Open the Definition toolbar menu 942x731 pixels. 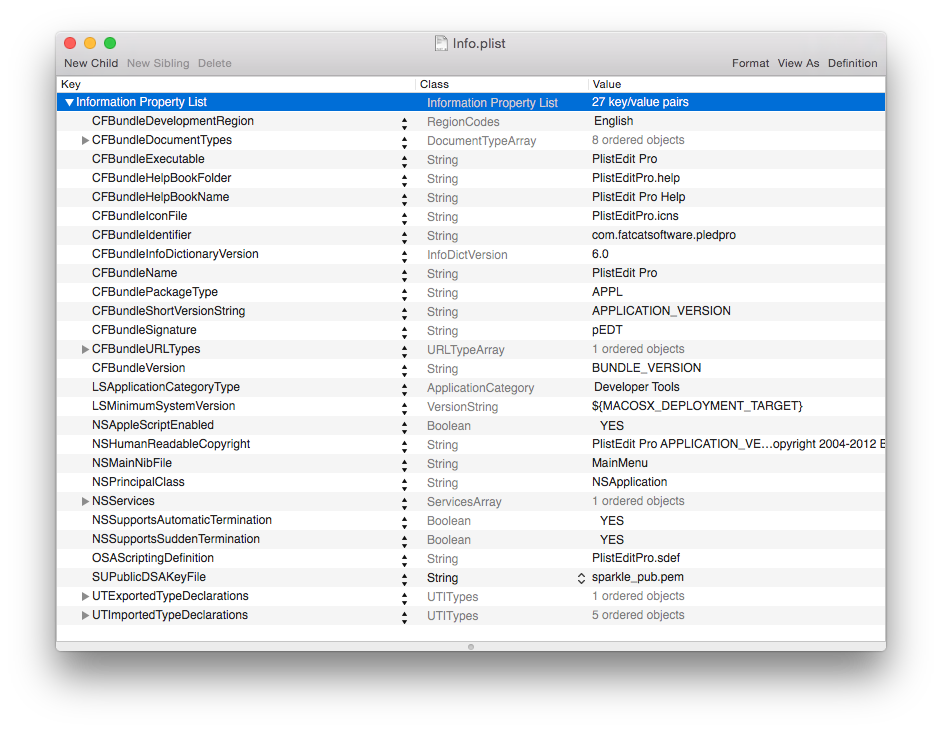click(852, 63)
